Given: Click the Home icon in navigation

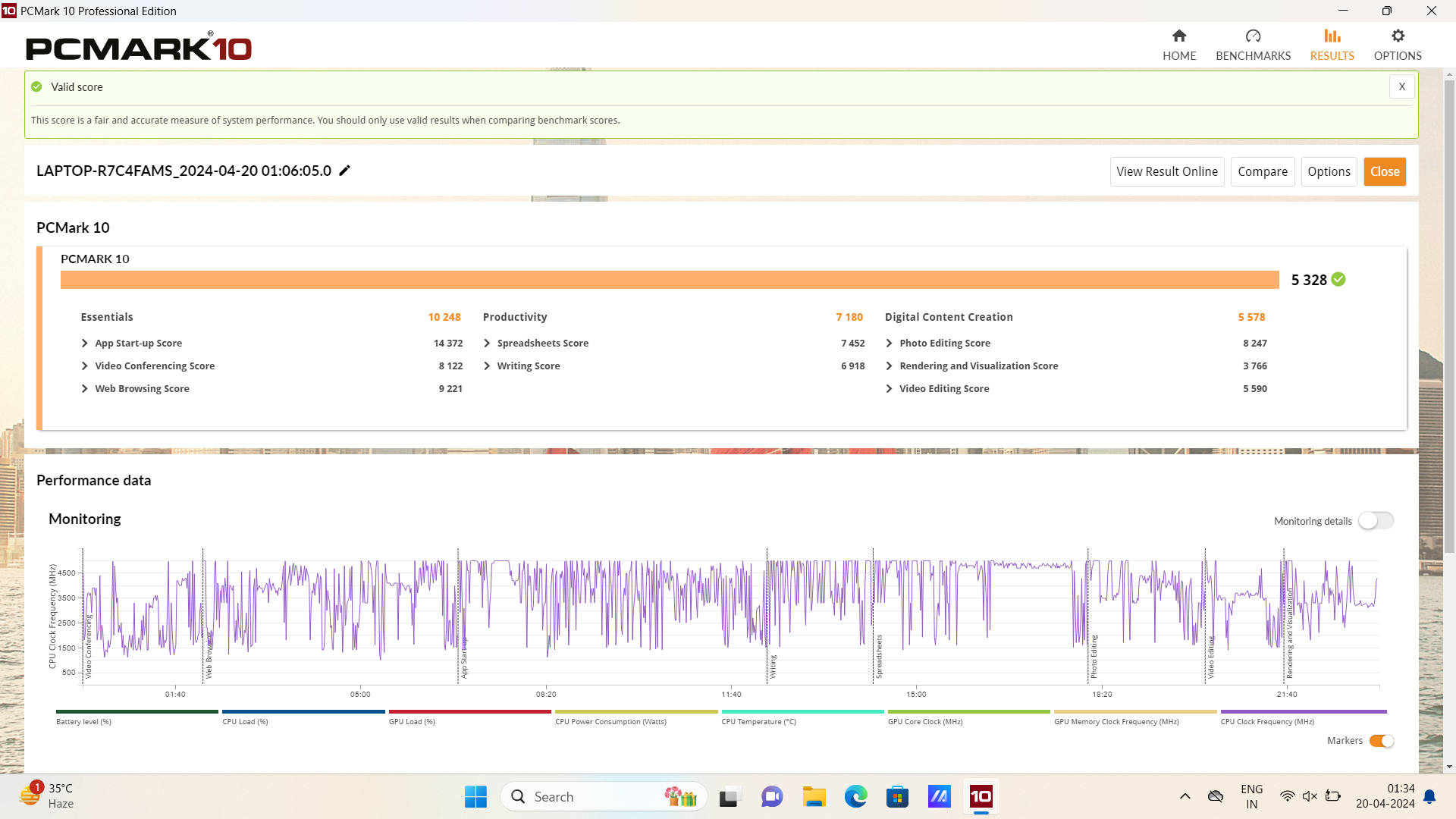Looking at the screenshot, I should (1178, 36).
